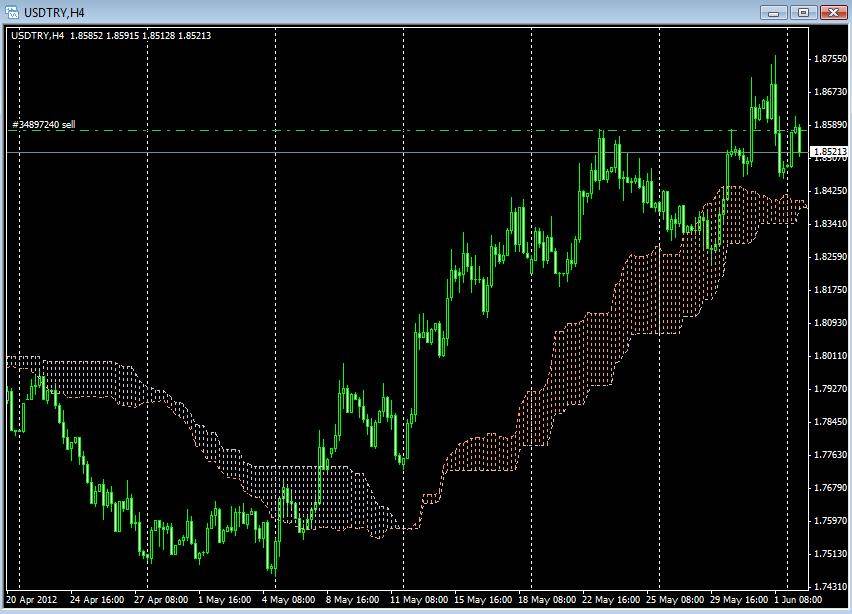Click the 20 Apr 2012 date label
This screenshot has height=614, width=852.
pyautogui.click(x=32, y=601)
